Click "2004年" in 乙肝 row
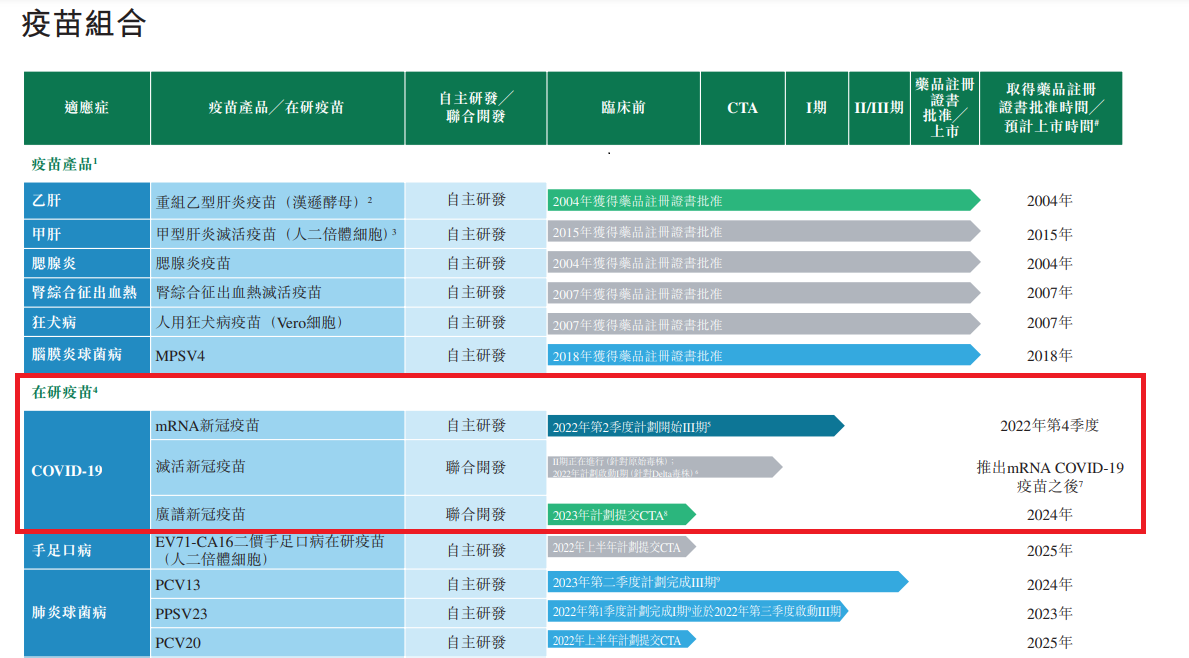The height and width of the screenshot is (658, 1189). pyautogui.click(x=1049, y=201)
